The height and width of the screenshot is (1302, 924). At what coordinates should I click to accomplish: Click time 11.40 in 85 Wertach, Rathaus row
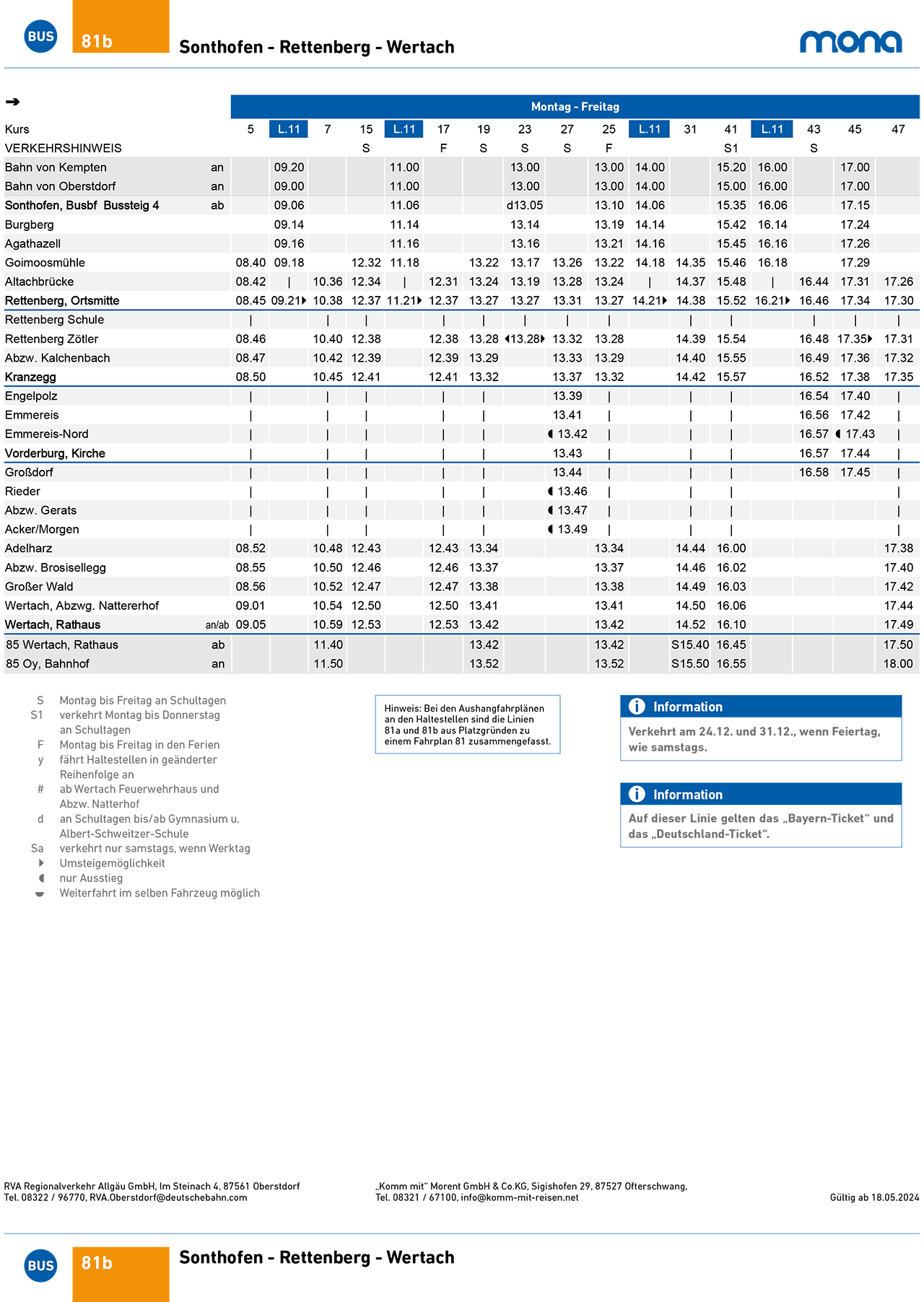(x=328, y=645)
